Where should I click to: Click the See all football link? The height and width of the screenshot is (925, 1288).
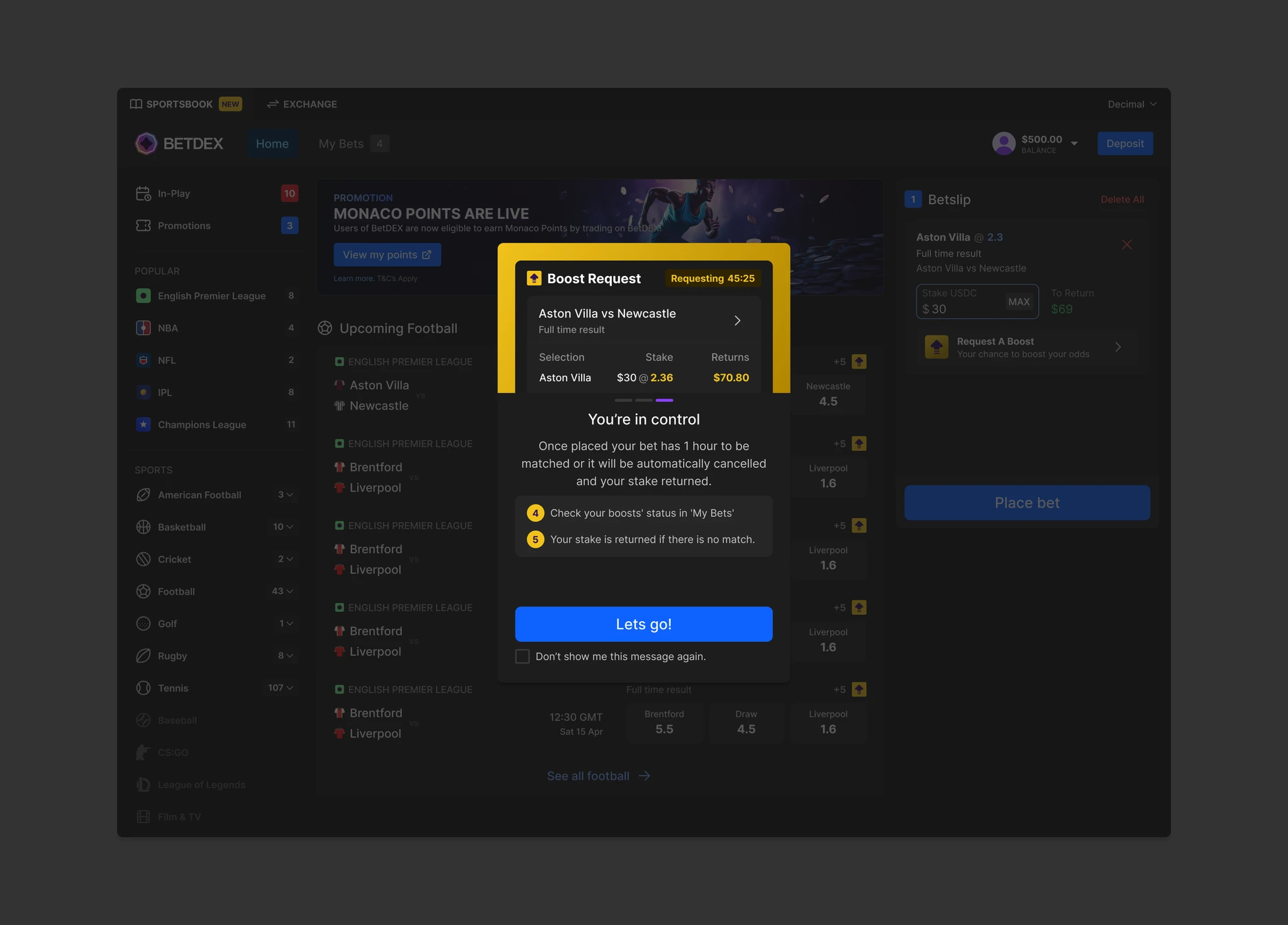(598, 776)
